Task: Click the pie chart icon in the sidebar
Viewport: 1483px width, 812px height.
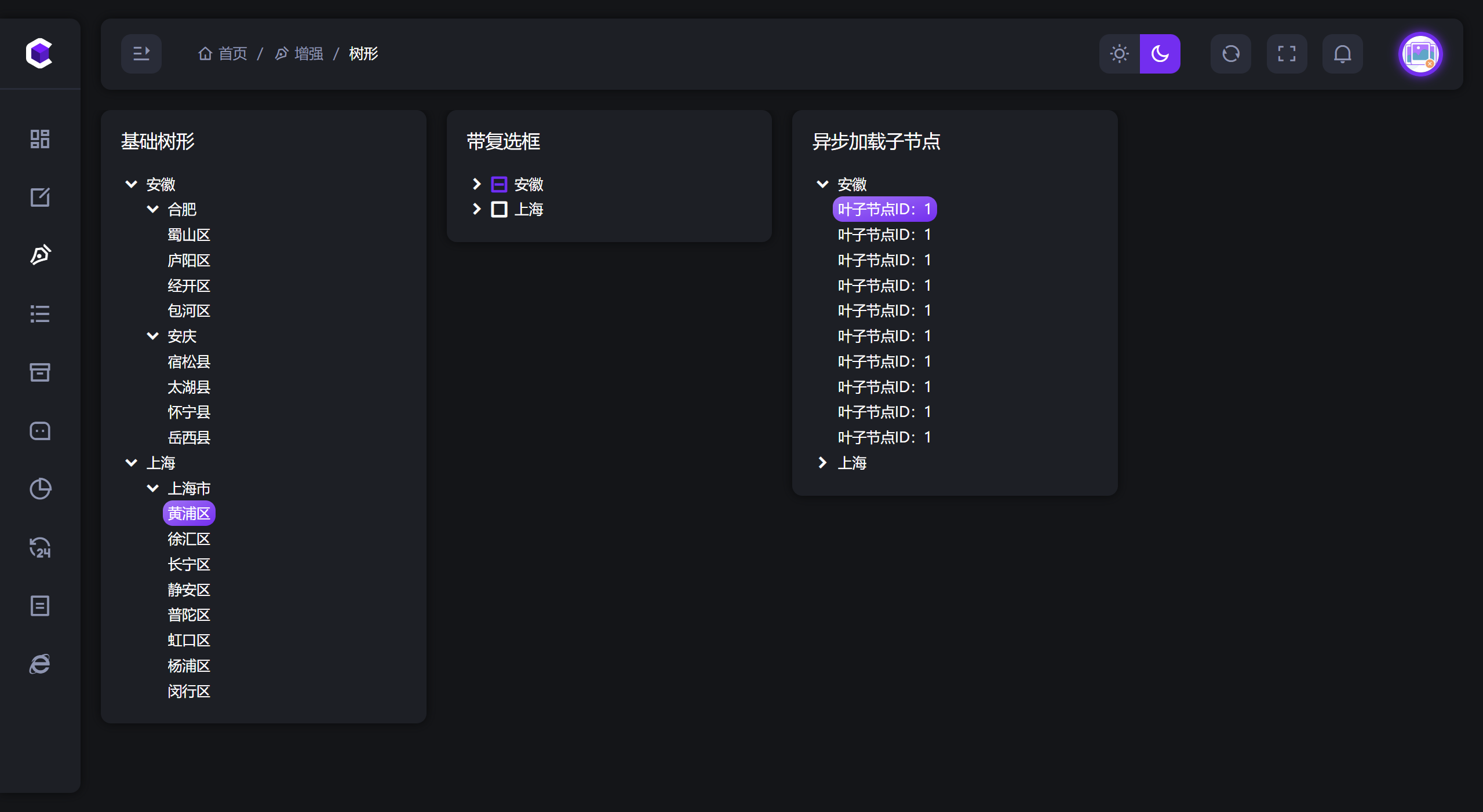Action: 39,489
